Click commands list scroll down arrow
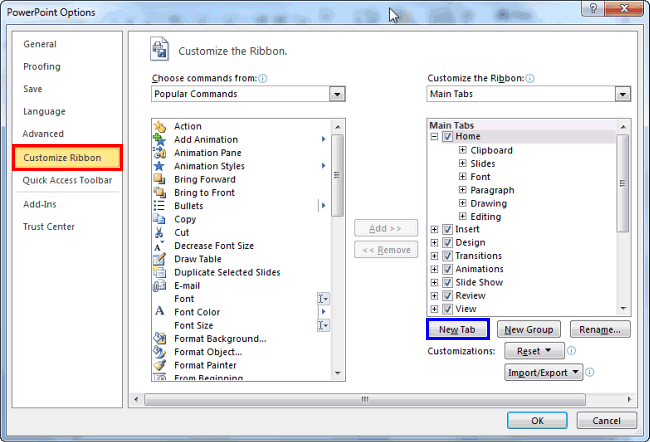 pos(337,374)
